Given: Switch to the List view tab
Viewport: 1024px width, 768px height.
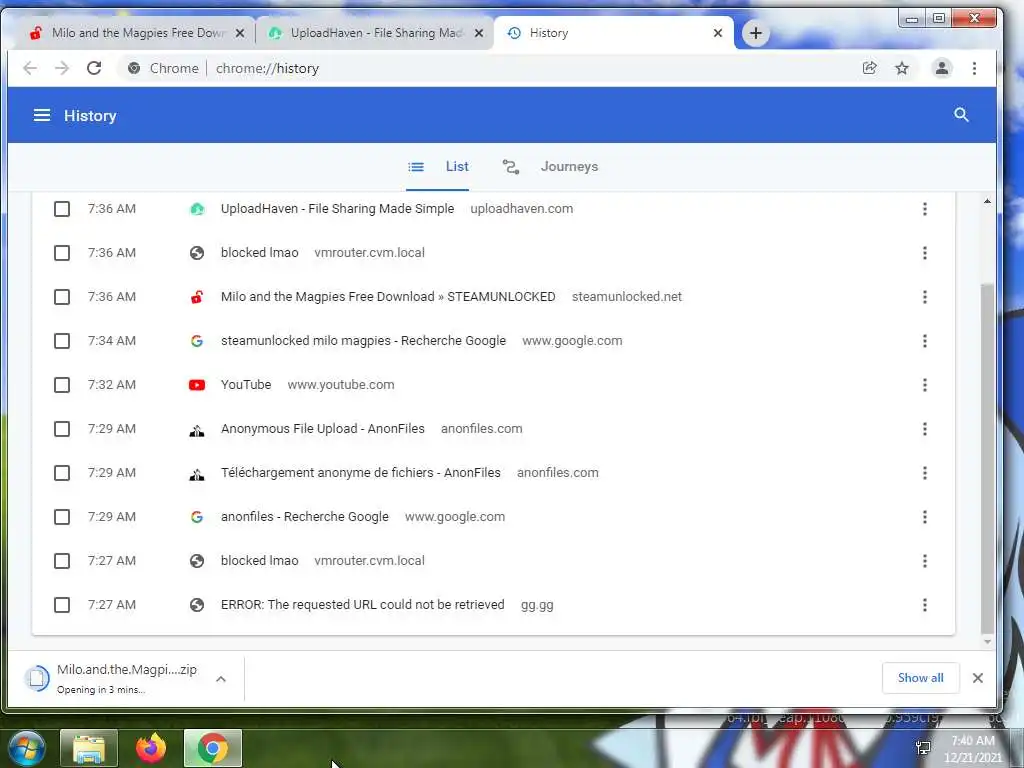Looking at the screenshot, I should point(438,167).
